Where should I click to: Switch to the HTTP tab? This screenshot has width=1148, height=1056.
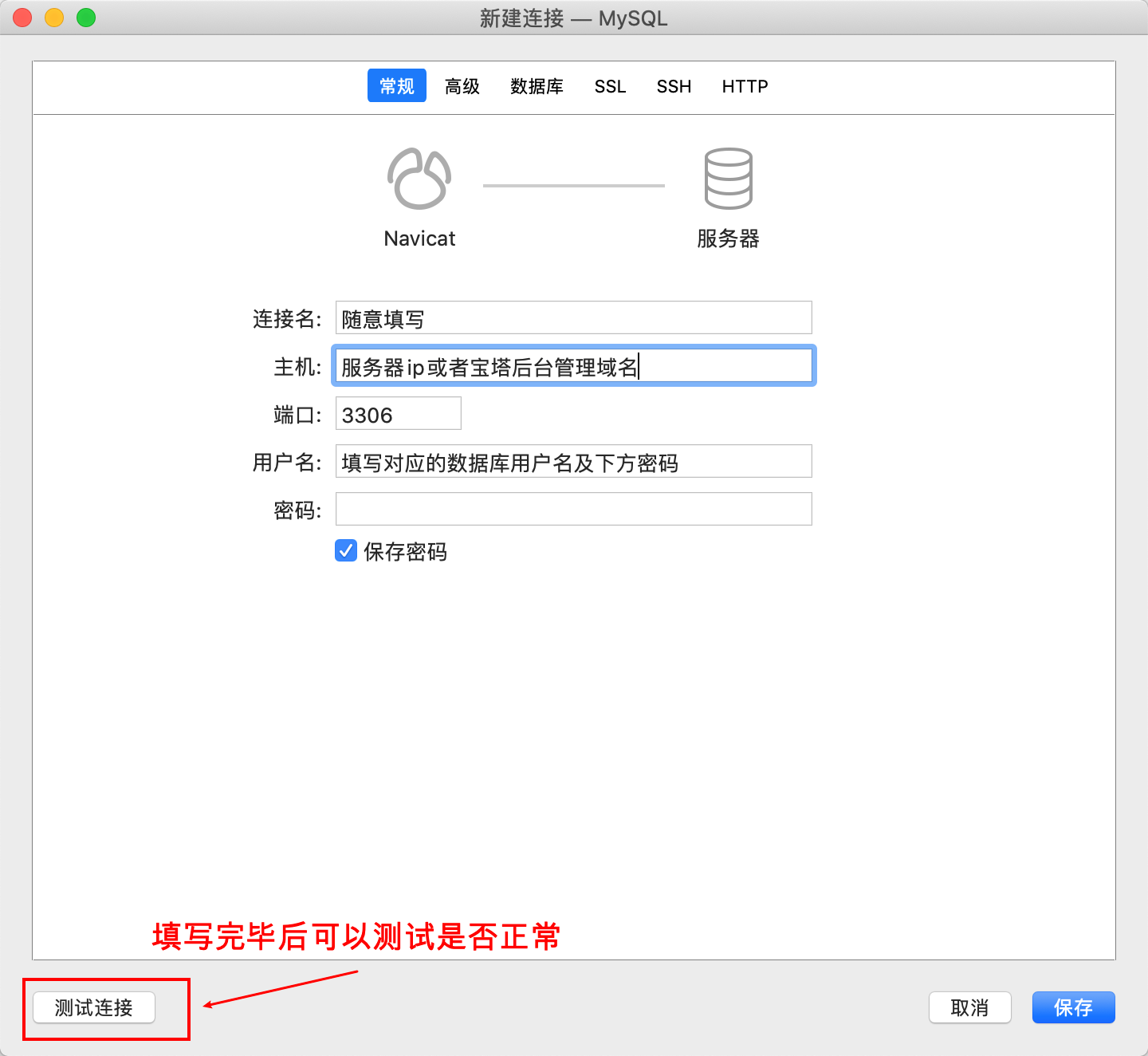click(745, 86)
